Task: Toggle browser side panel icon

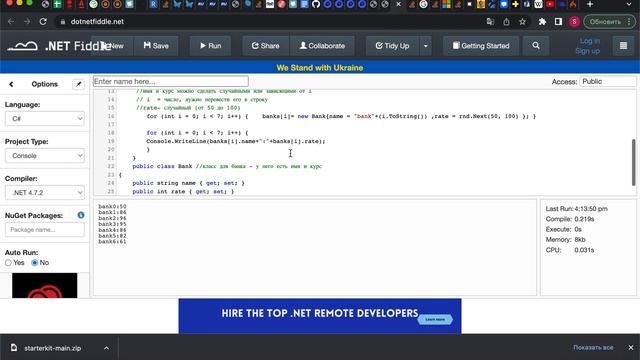Action: (x=558, y=22)
